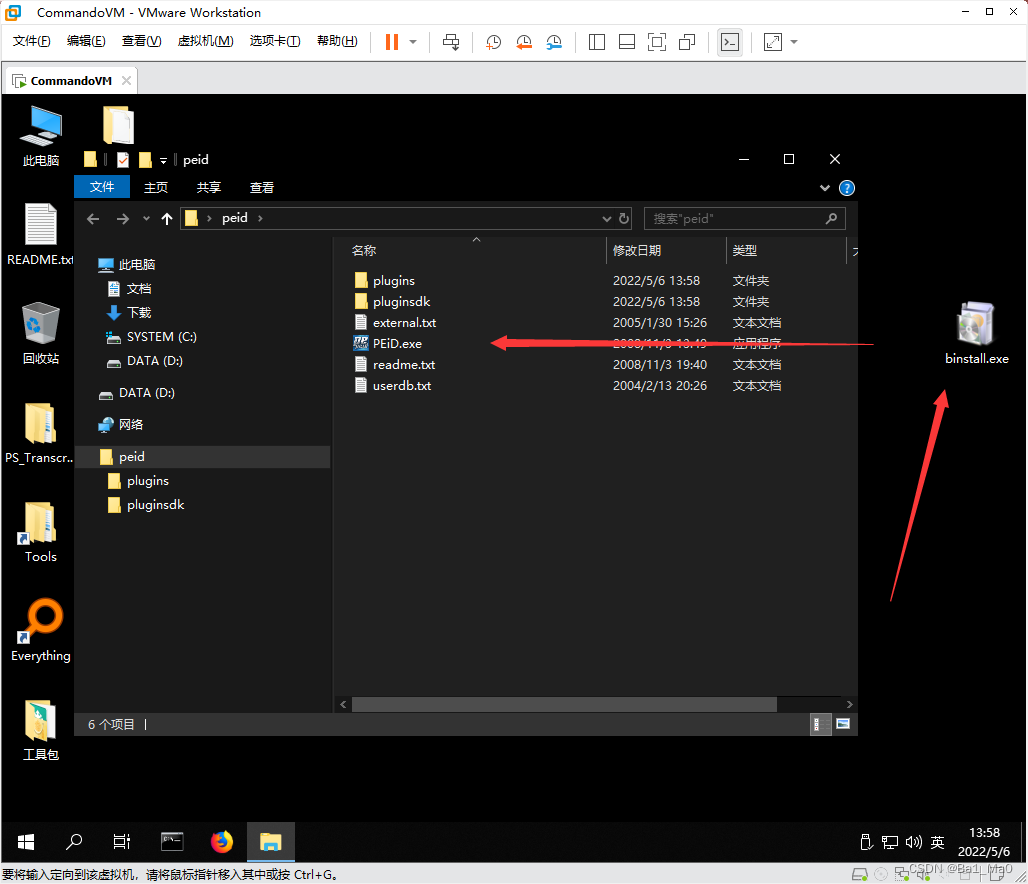The height and width of the screenshot is (884, 1028).
Task: Open the stretch display dropdown arrow
Action: click(794, 42)
